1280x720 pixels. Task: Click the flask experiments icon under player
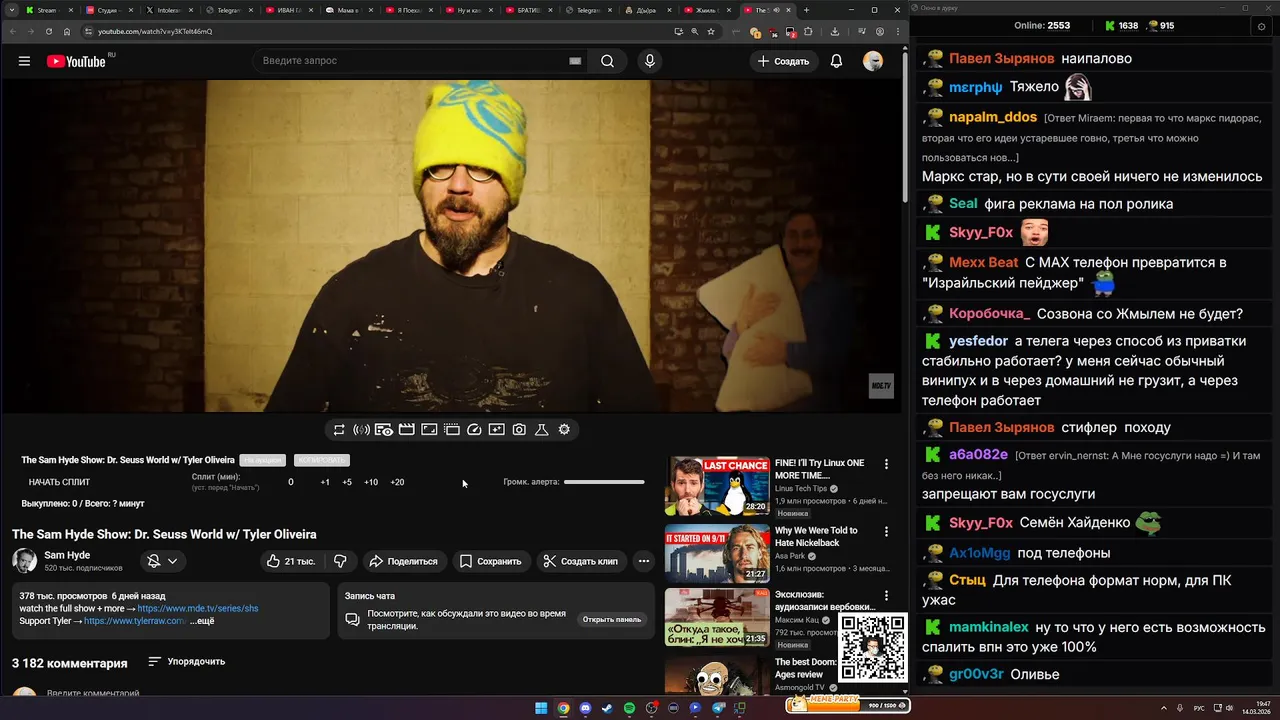[541, 430]
